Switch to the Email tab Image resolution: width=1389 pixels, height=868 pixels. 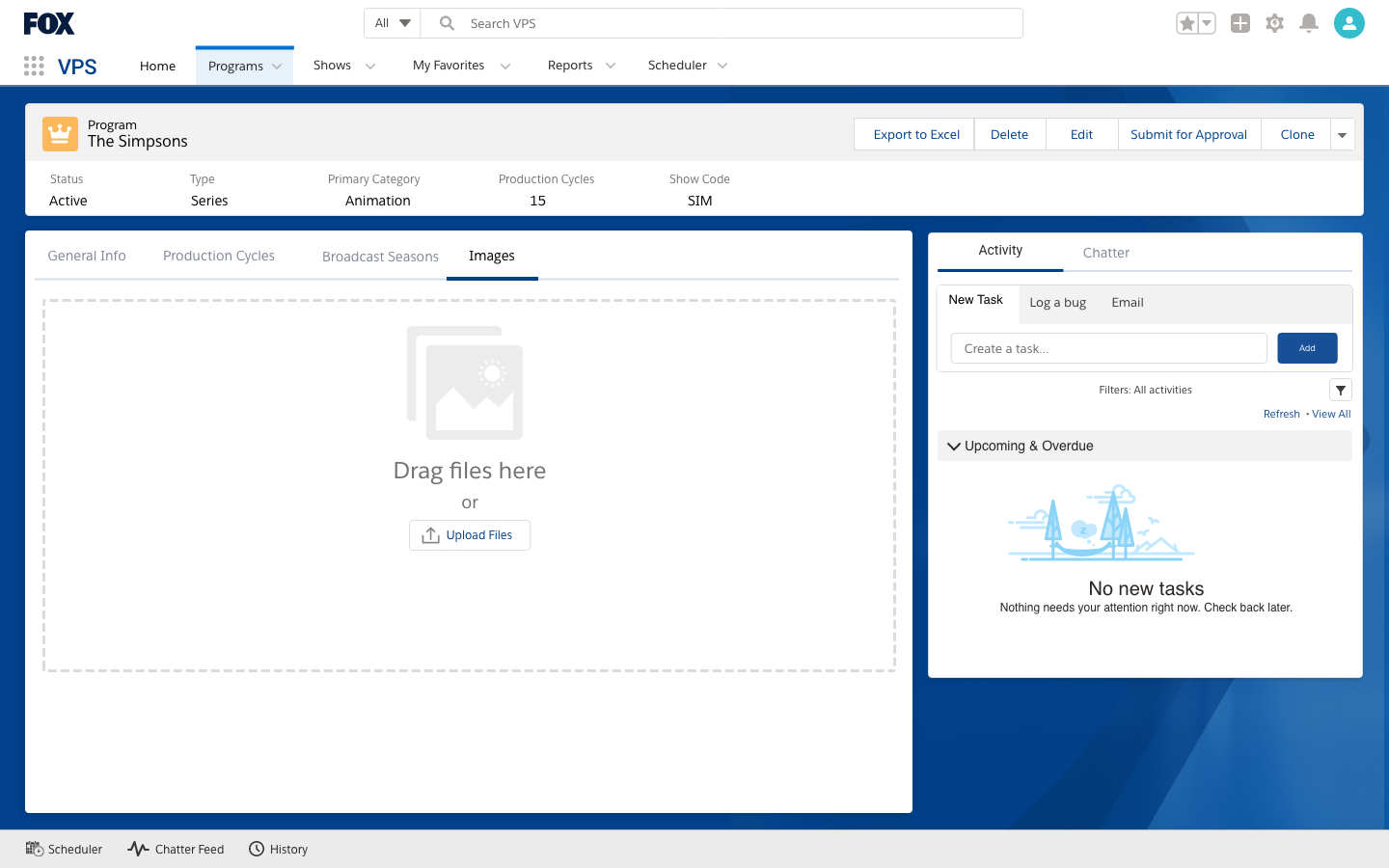[1128, 303]
